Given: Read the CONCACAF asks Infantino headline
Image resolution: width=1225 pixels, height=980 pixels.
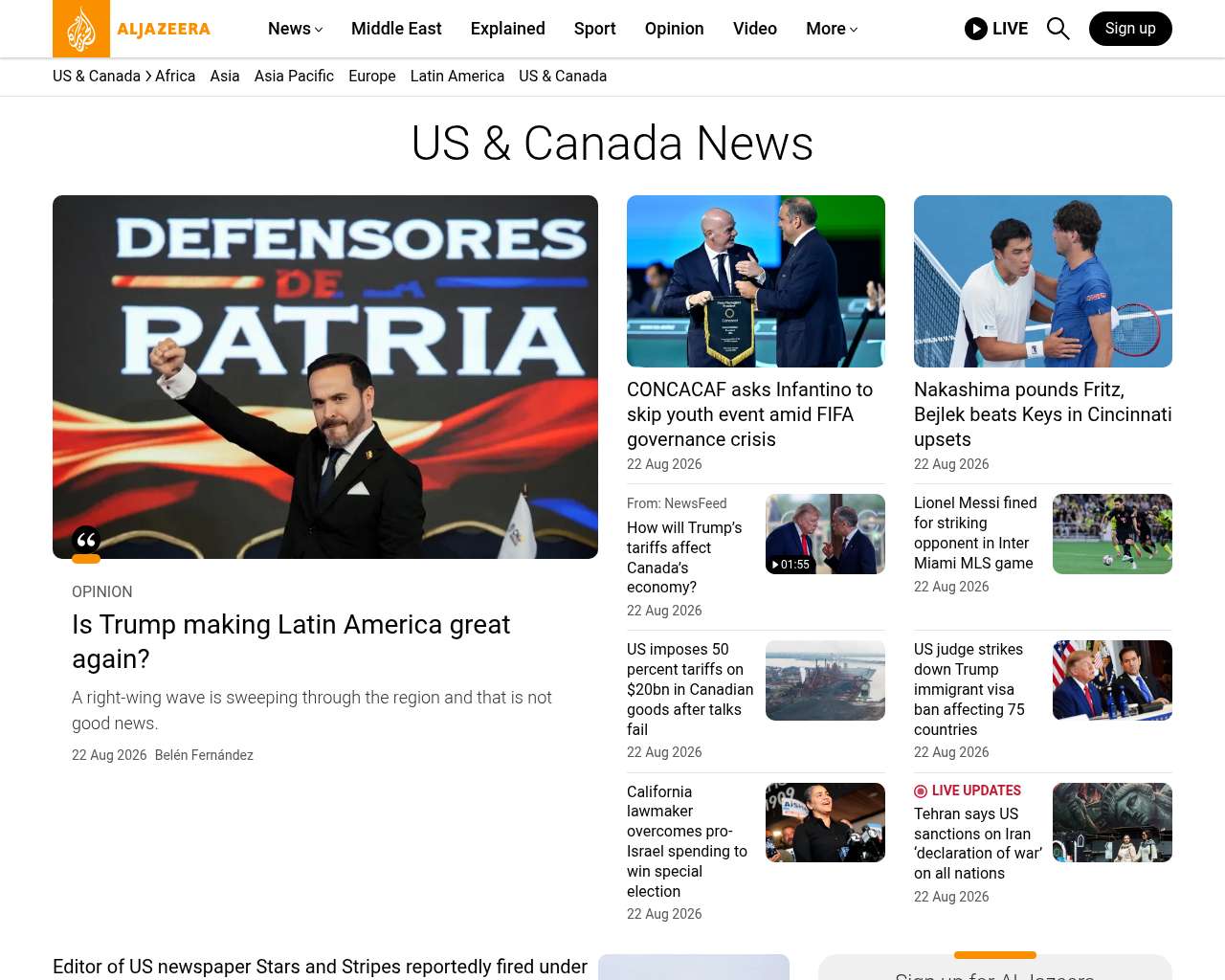Looking at the screenshot, I should point(750,414).
